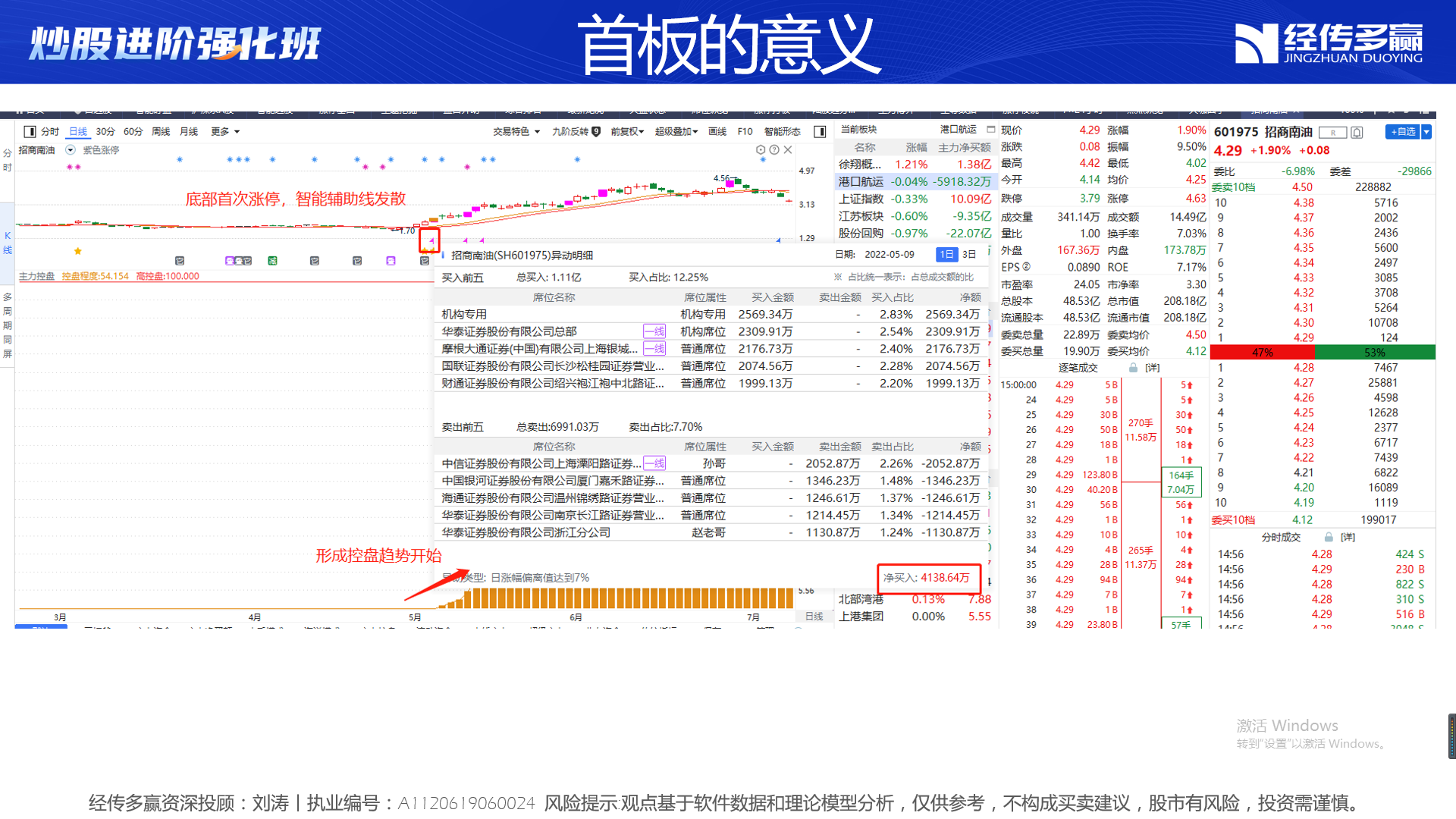1456x819 pixels.
Task: Select the 1日 range toggle
Action: (x=946, y=255)
